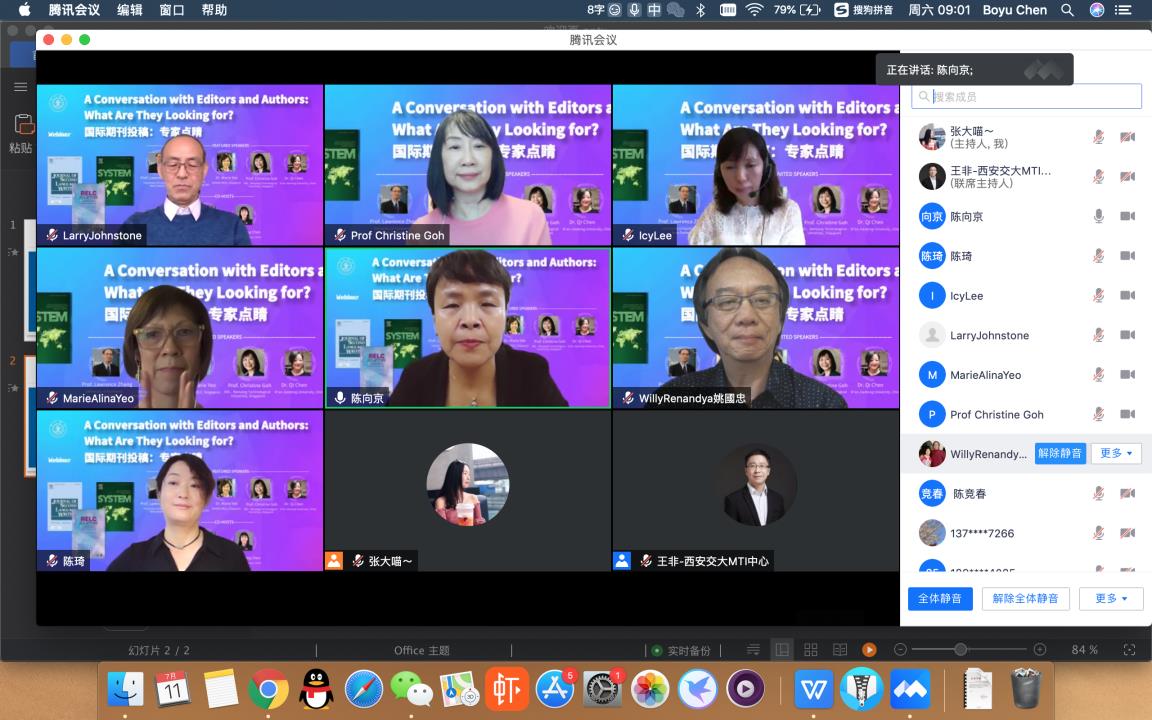Image resolution: width=1152 pixels, height=720 pixels.
Task: Click the reading view icon in status bar
Action: [x=840, y=650]
